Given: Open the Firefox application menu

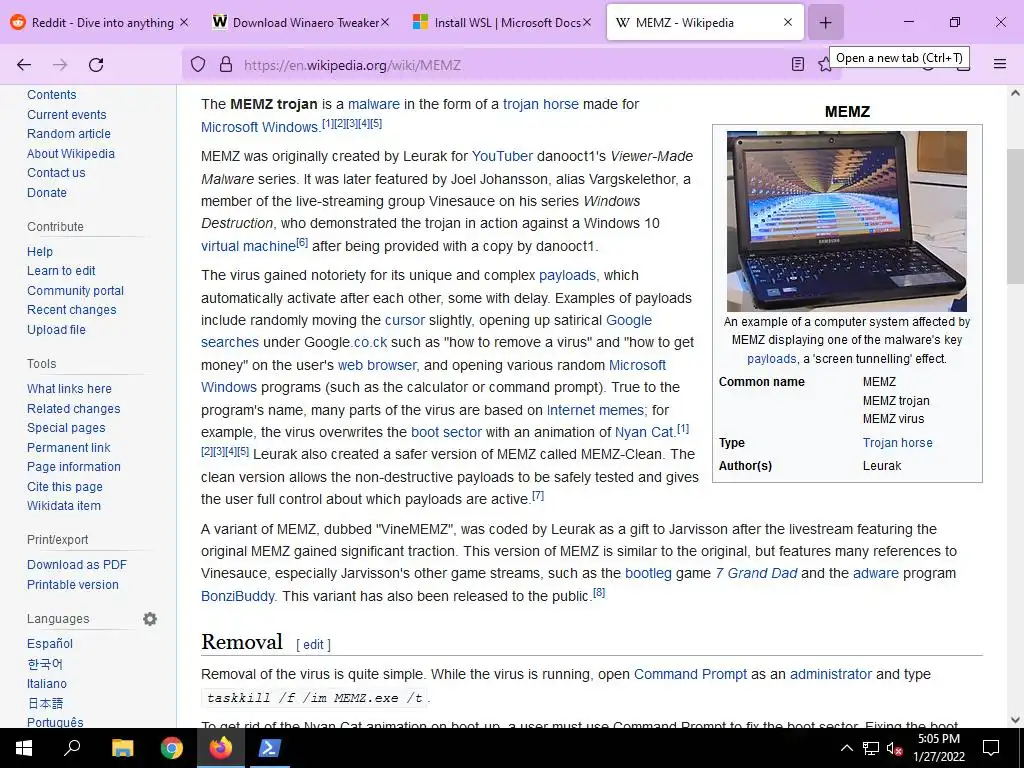Looking at the screenshot, I should (x=999, y=64).
